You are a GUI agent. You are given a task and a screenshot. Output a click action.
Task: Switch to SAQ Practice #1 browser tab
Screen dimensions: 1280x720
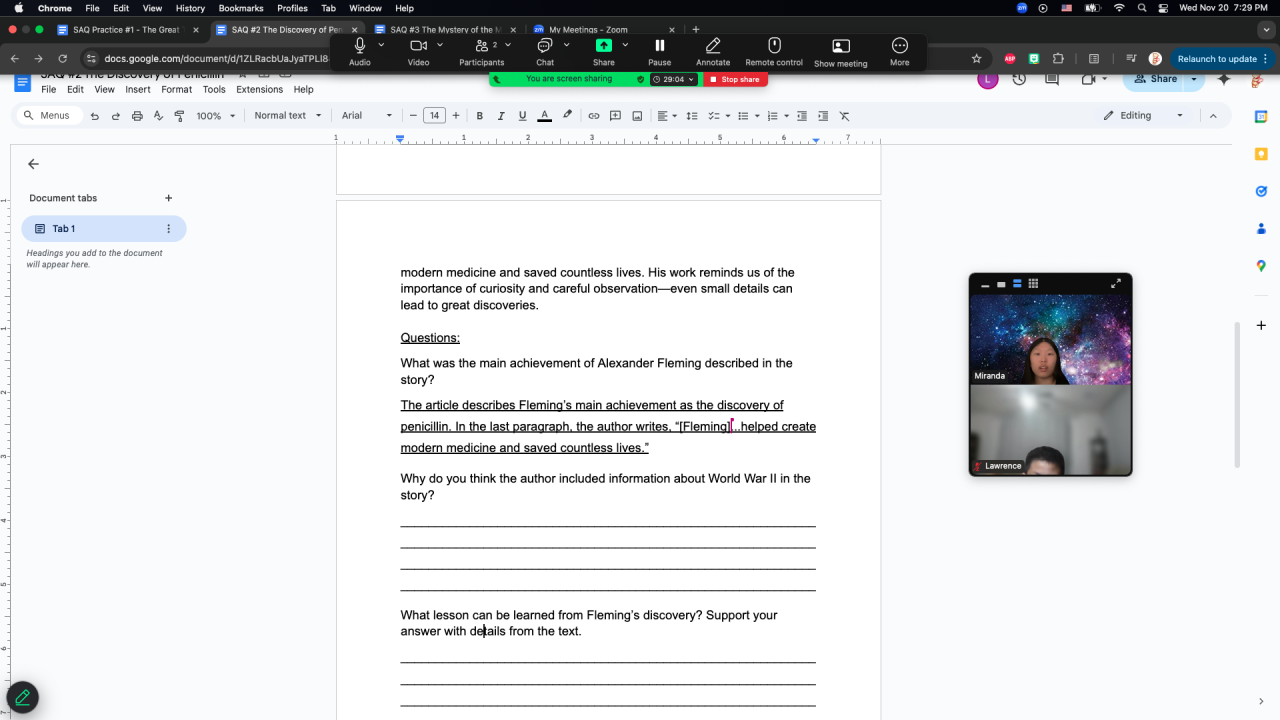coord(124,30)
